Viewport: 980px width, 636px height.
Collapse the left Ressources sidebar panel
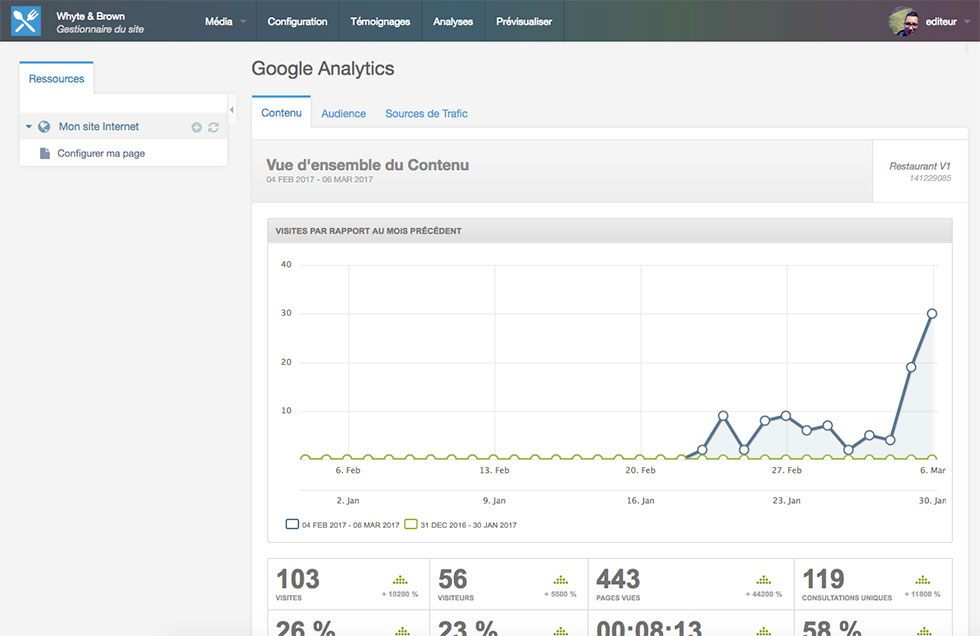[x=232, y=109]
